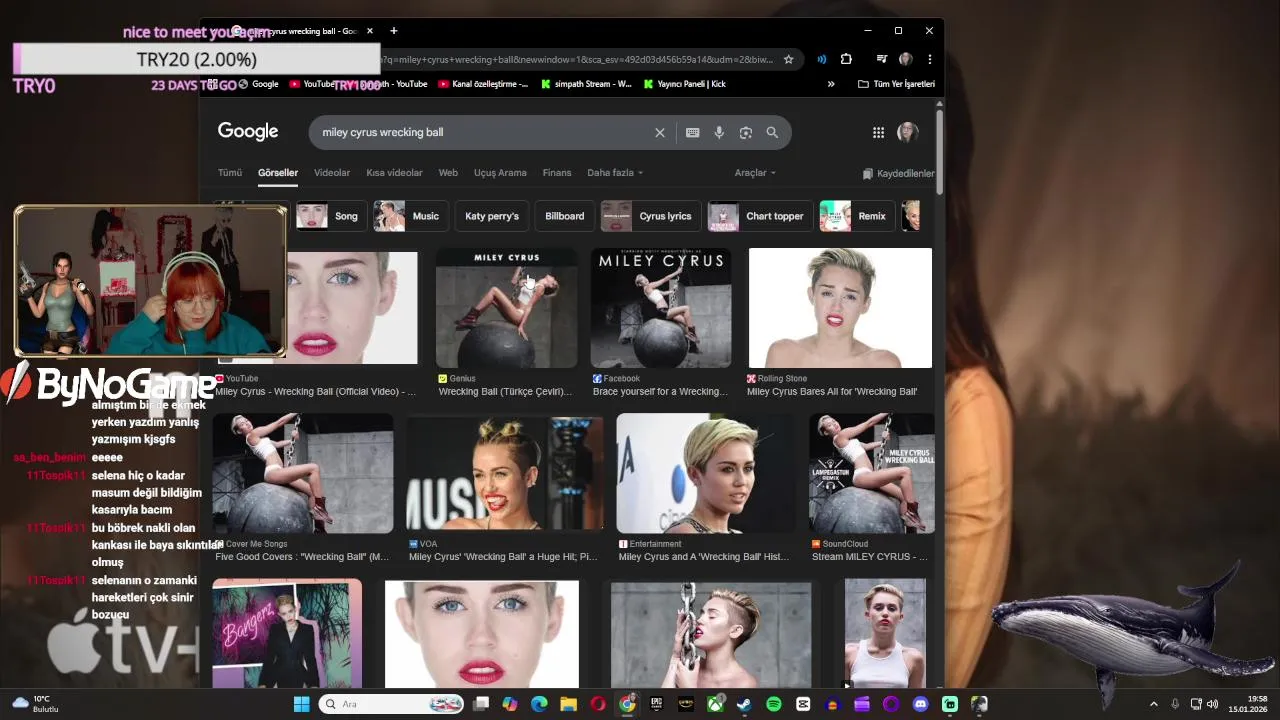
Task: Open Yayıncı Paneli Kick bookmark
Action: click(x=685, y=84)
